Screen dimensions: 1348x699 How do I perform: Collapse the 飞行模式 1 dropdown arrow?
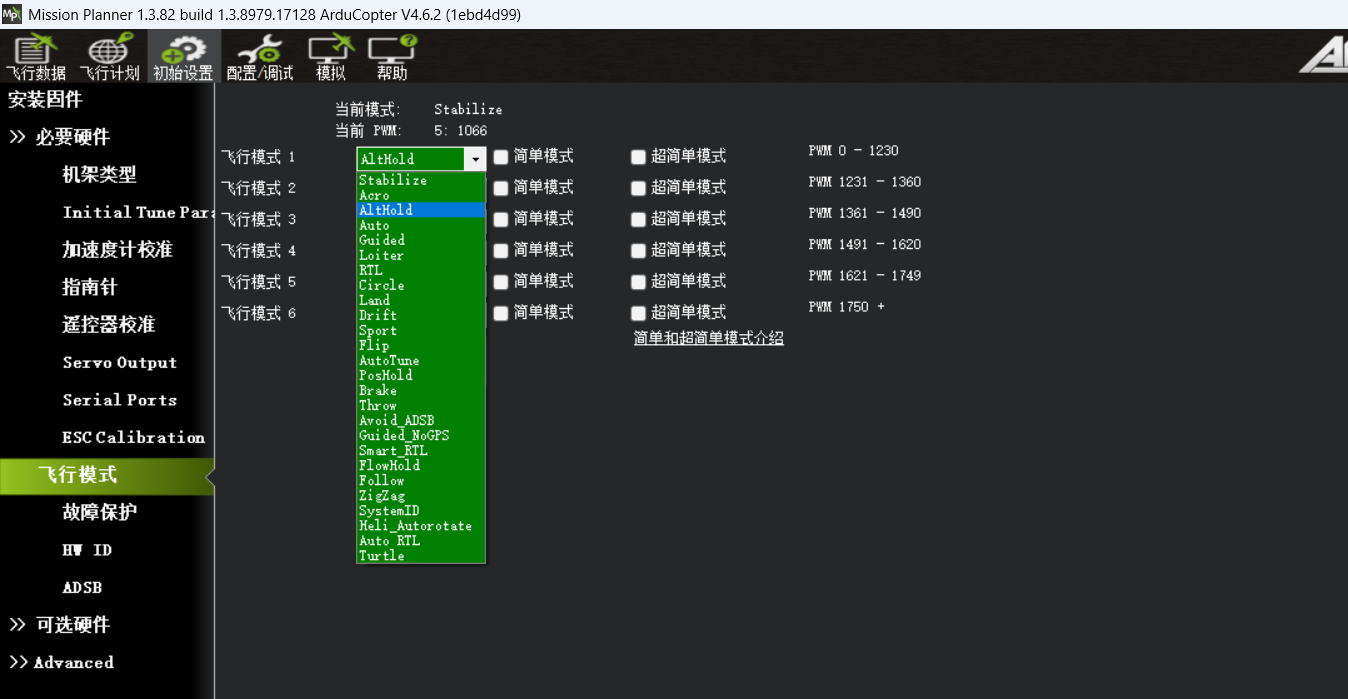coord(475,159)
